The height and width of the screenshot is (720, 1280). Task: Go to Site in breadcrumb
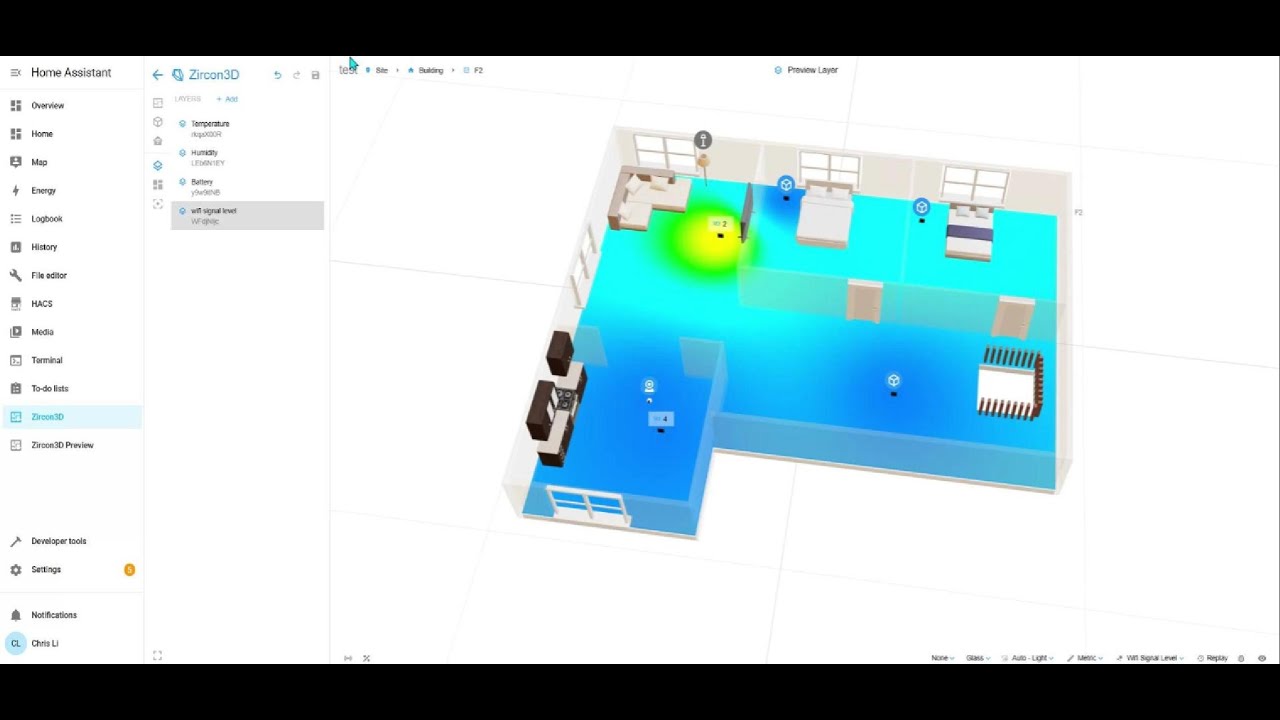click(x=377, y=70)
